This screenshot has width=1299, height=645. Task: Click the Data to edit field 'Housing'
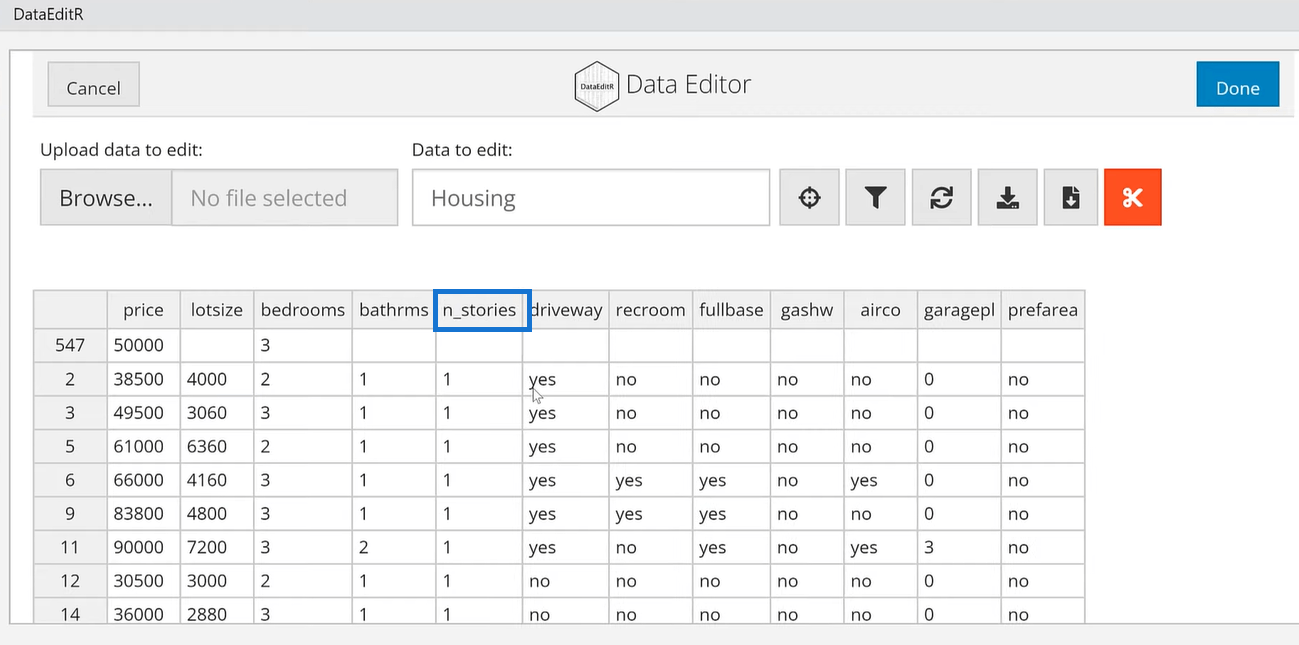[x=591, y=197]
